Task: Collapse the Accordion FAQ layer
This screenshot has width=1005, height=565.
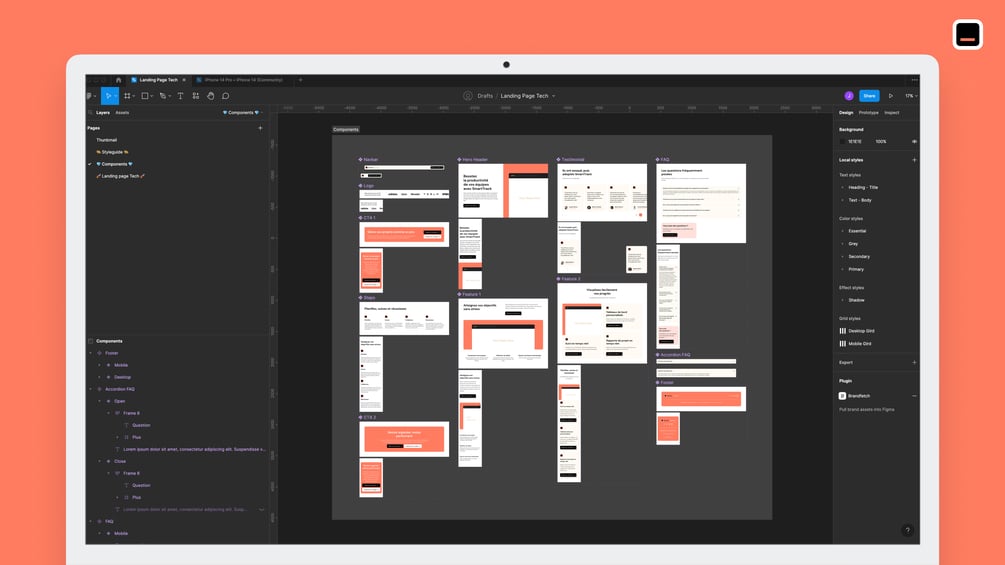Action: [90, 389]
